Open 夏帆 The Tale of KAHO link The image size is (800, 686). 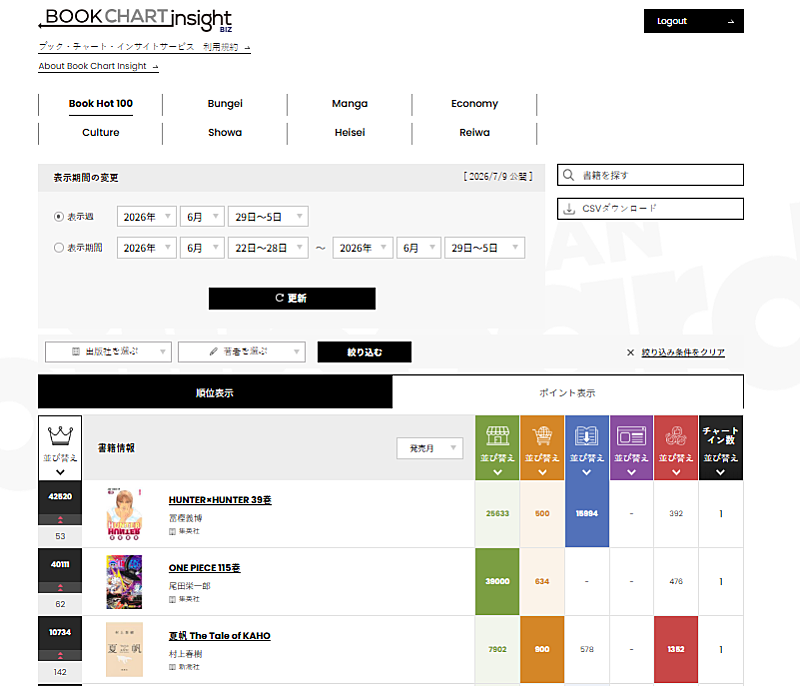pyautogui.click(x=219, y=636)
